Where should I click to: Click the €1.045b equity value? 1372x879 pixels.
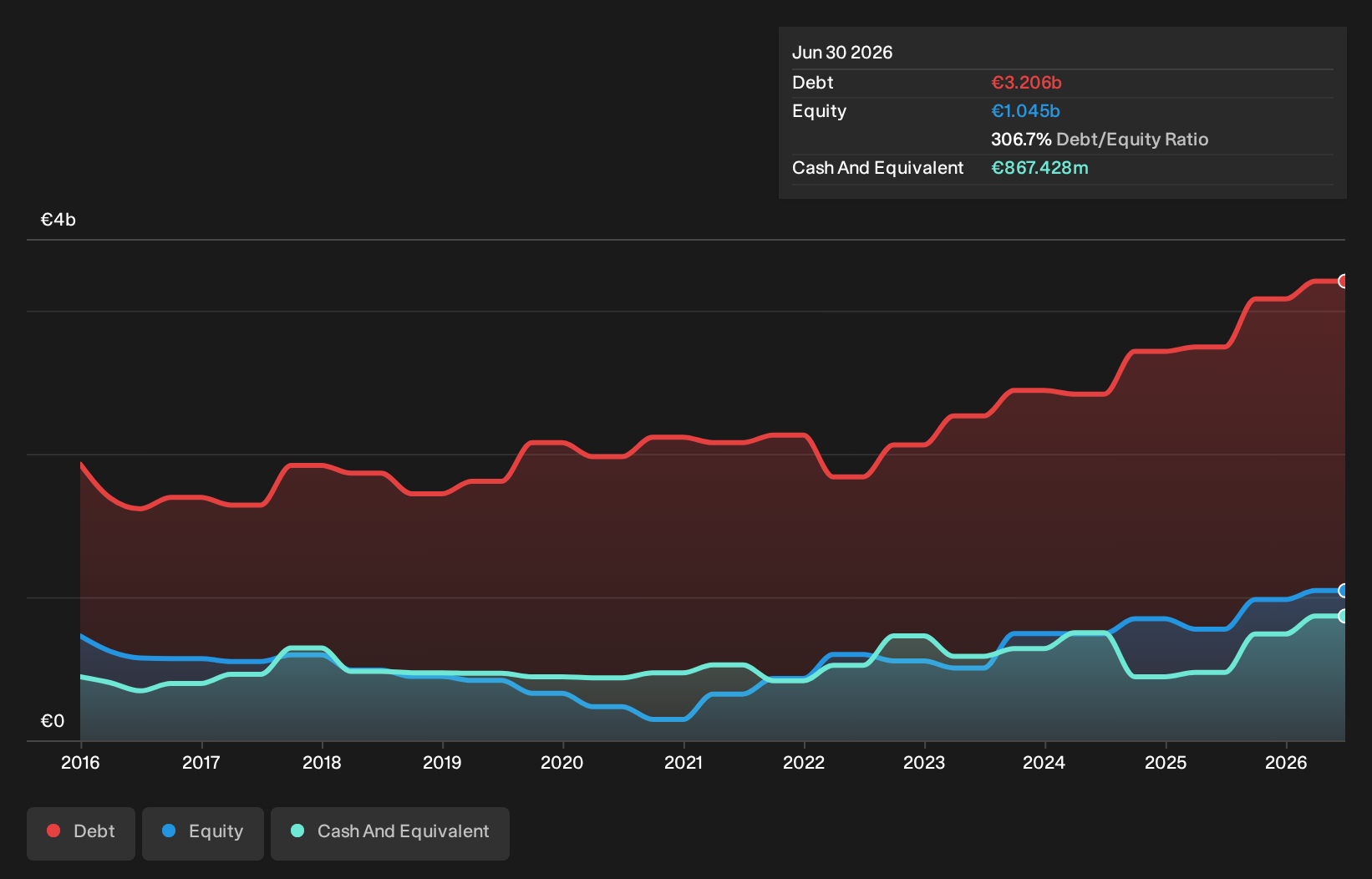pos(1025,111)
